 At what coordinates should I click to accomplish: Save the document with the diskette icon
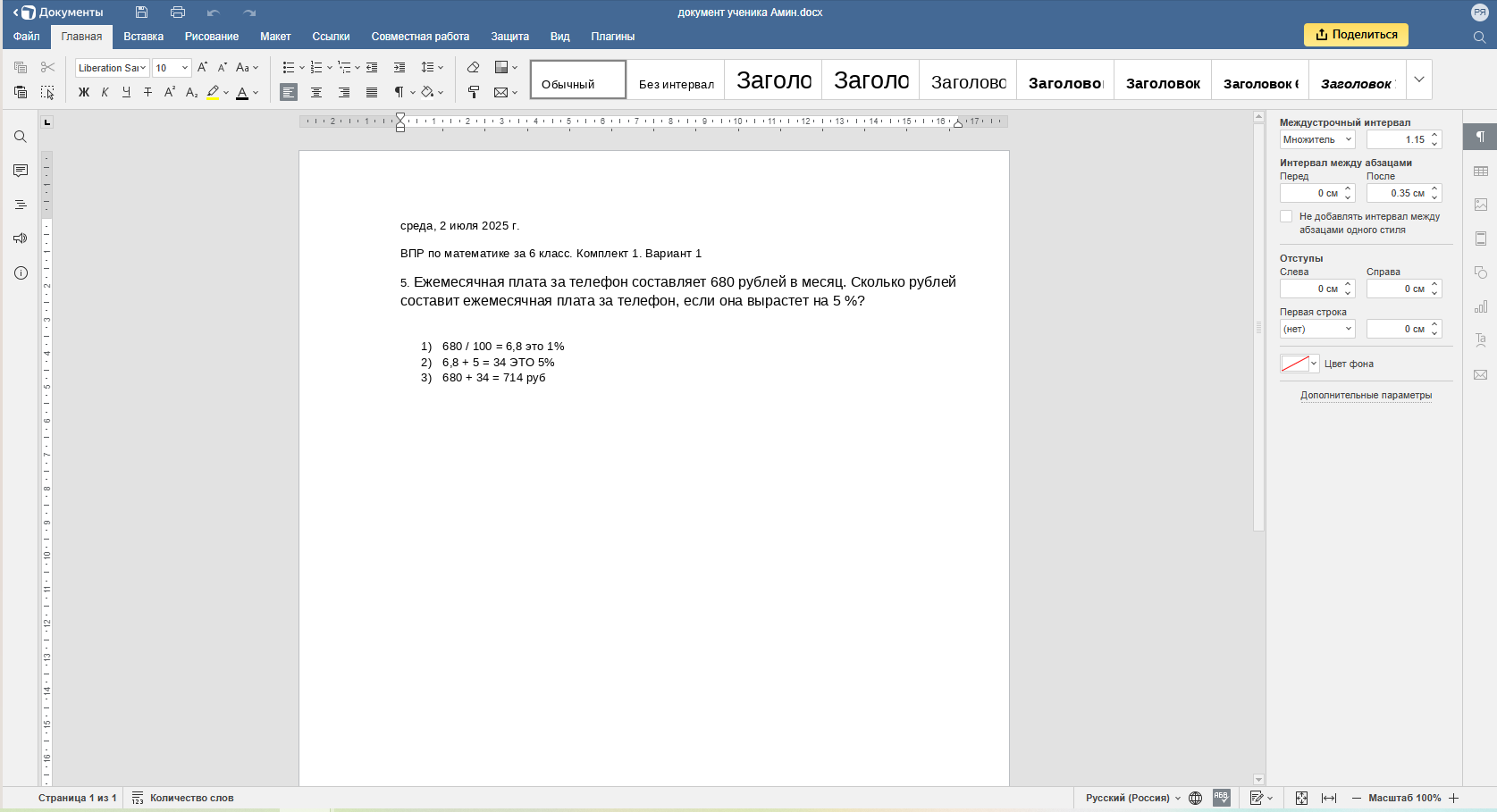(141, 13)
